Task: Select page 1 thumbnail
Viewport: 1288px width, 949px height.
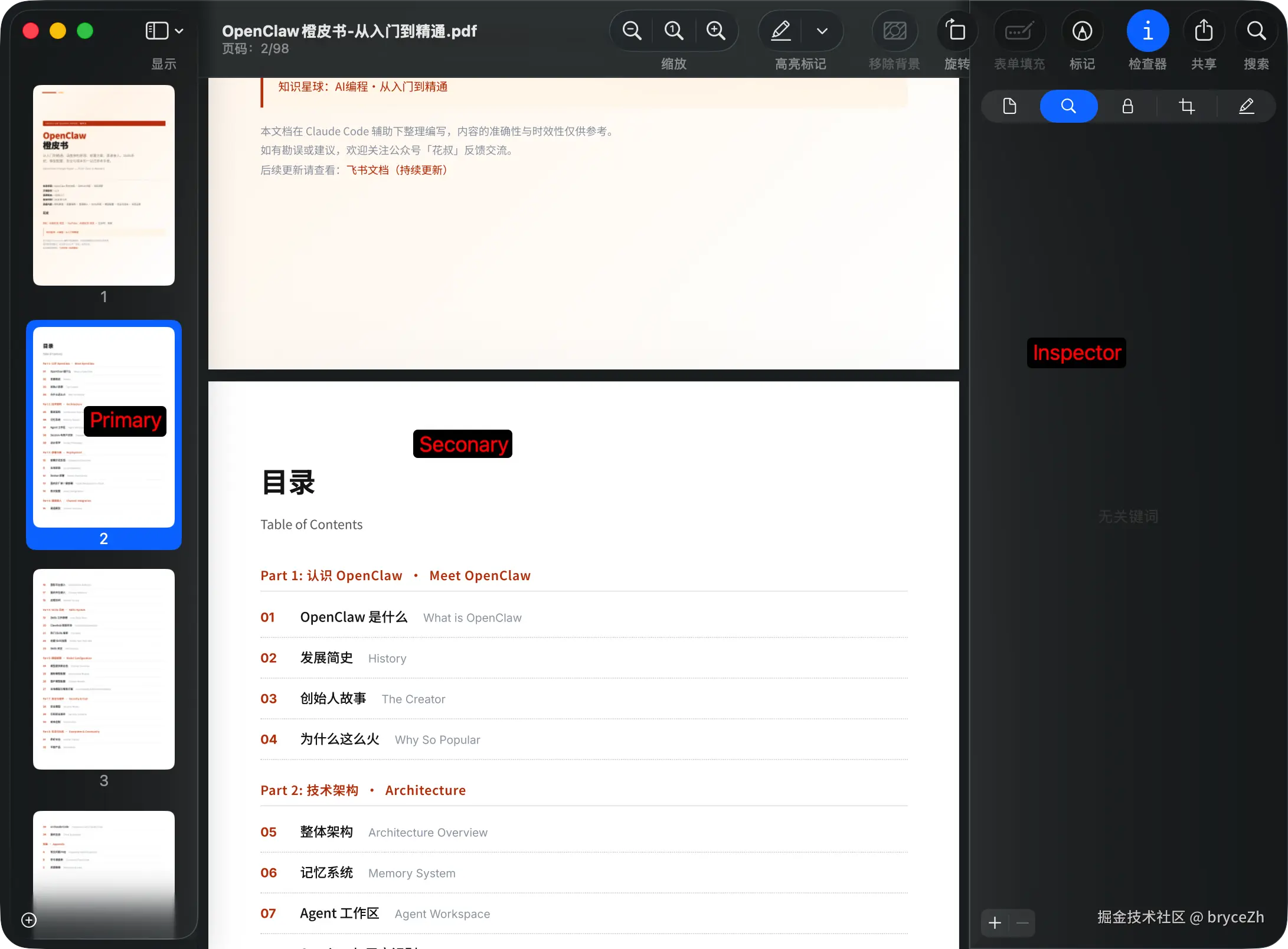Action: click(x=104, y=185)
